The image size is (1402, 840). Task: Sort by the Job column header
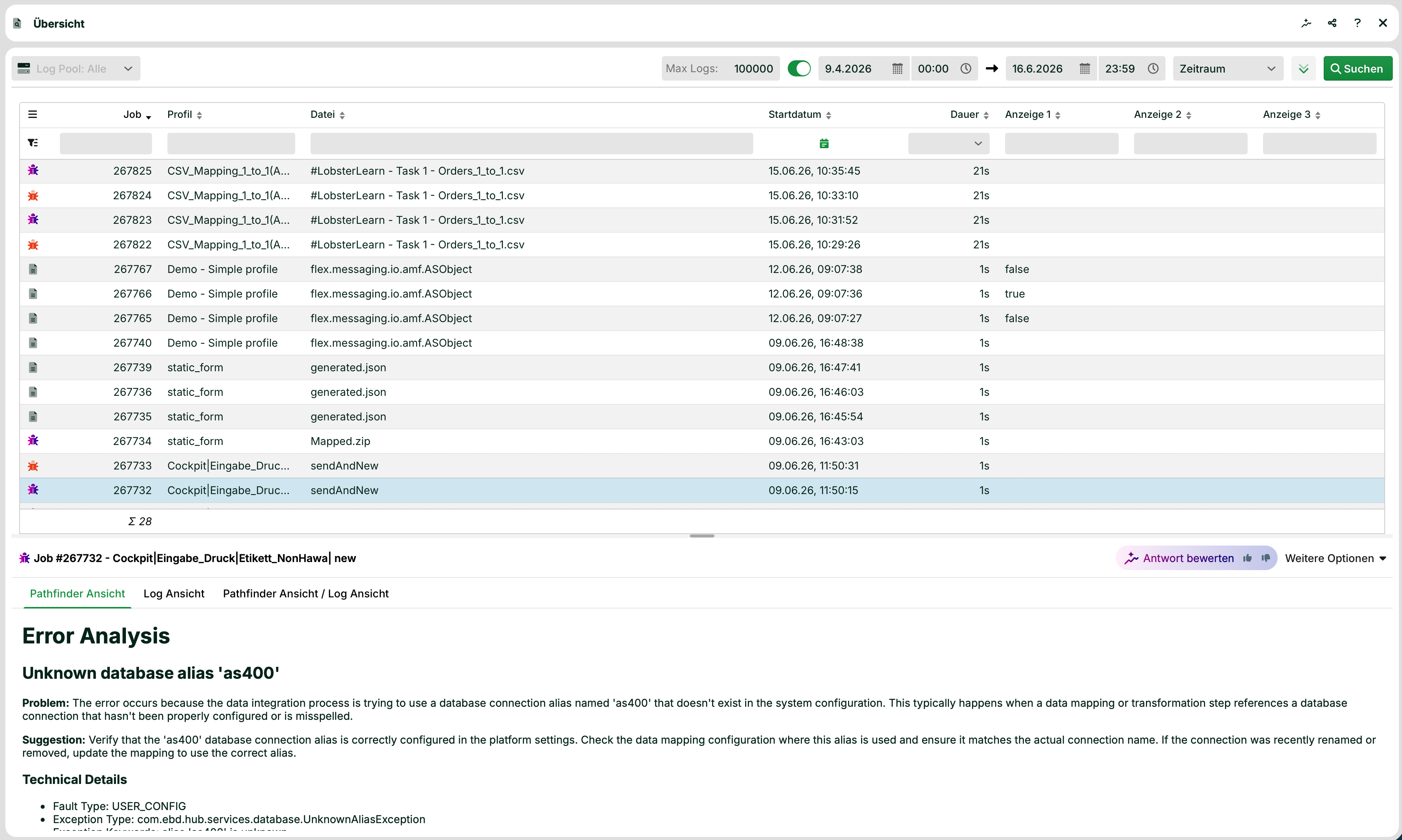(x=137, y=114)
